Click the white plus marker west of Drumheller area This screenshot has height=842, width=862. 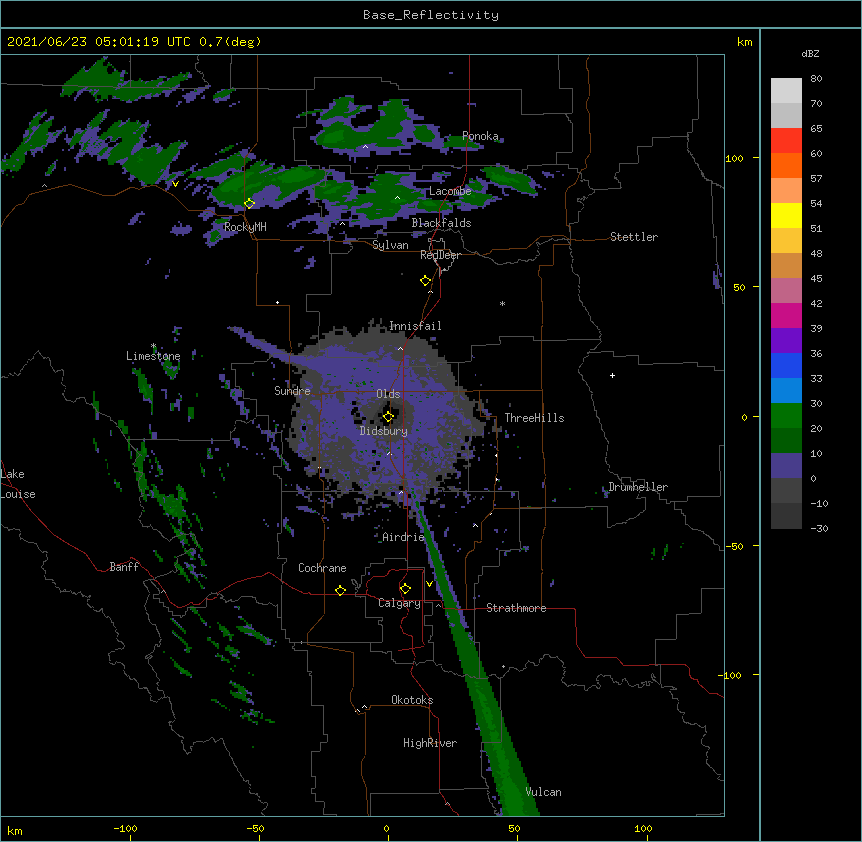point(612,375)
